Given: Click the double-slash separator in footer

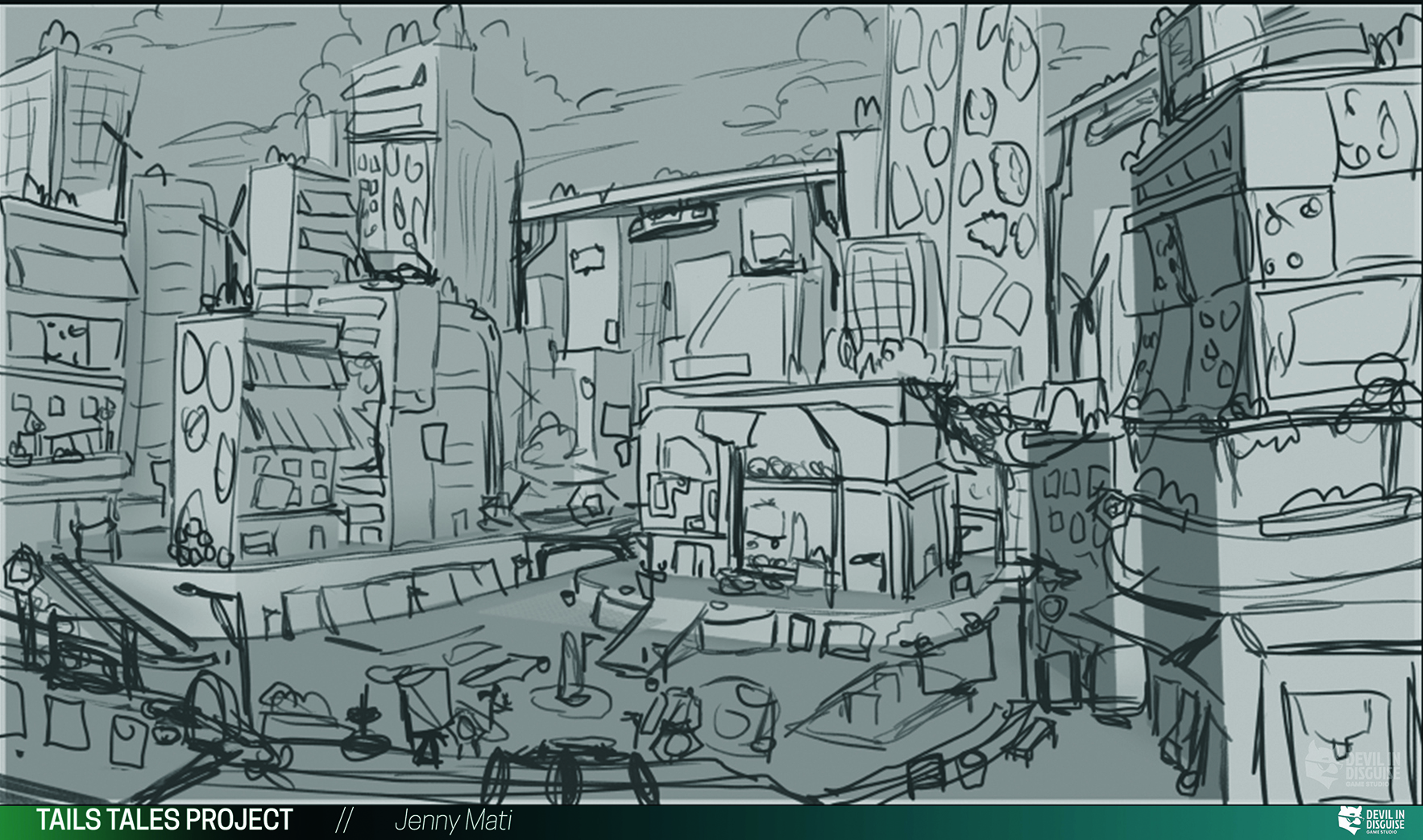Looking at the screenshot, I should pyautogui.click(x=344, y=821).
